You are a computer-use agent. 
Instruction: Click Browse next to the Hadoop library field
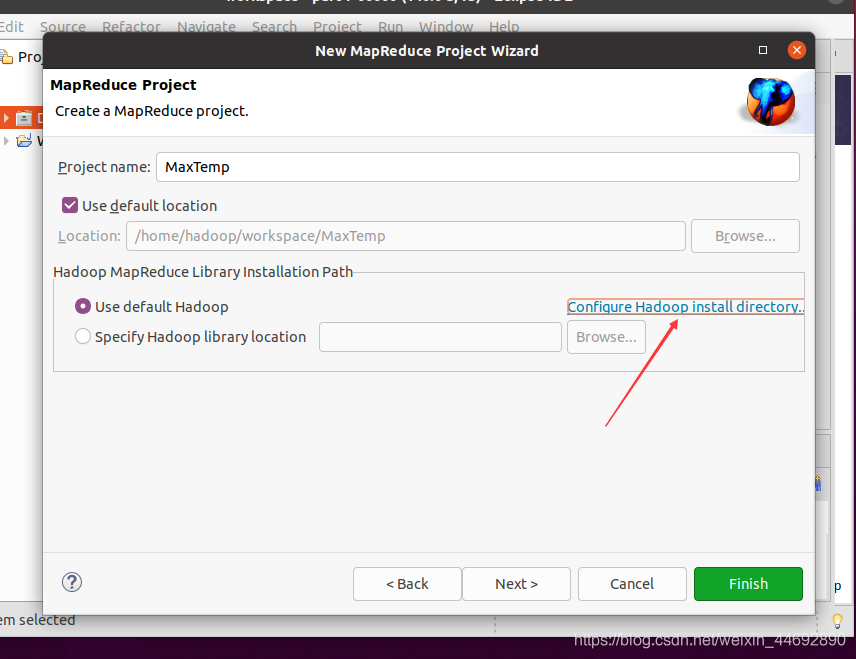click(x=606, y=337)
